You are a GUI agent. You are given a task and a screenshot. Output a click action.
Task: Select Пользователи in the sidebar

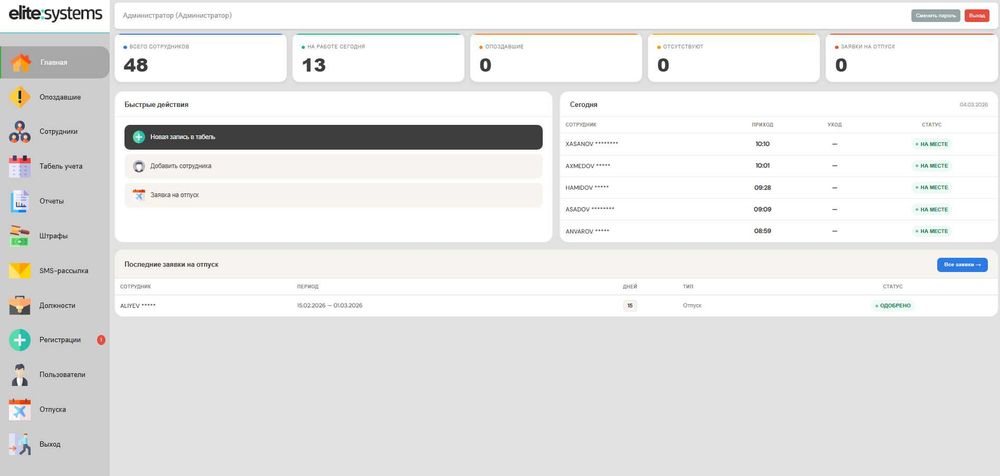coord(55,375)
